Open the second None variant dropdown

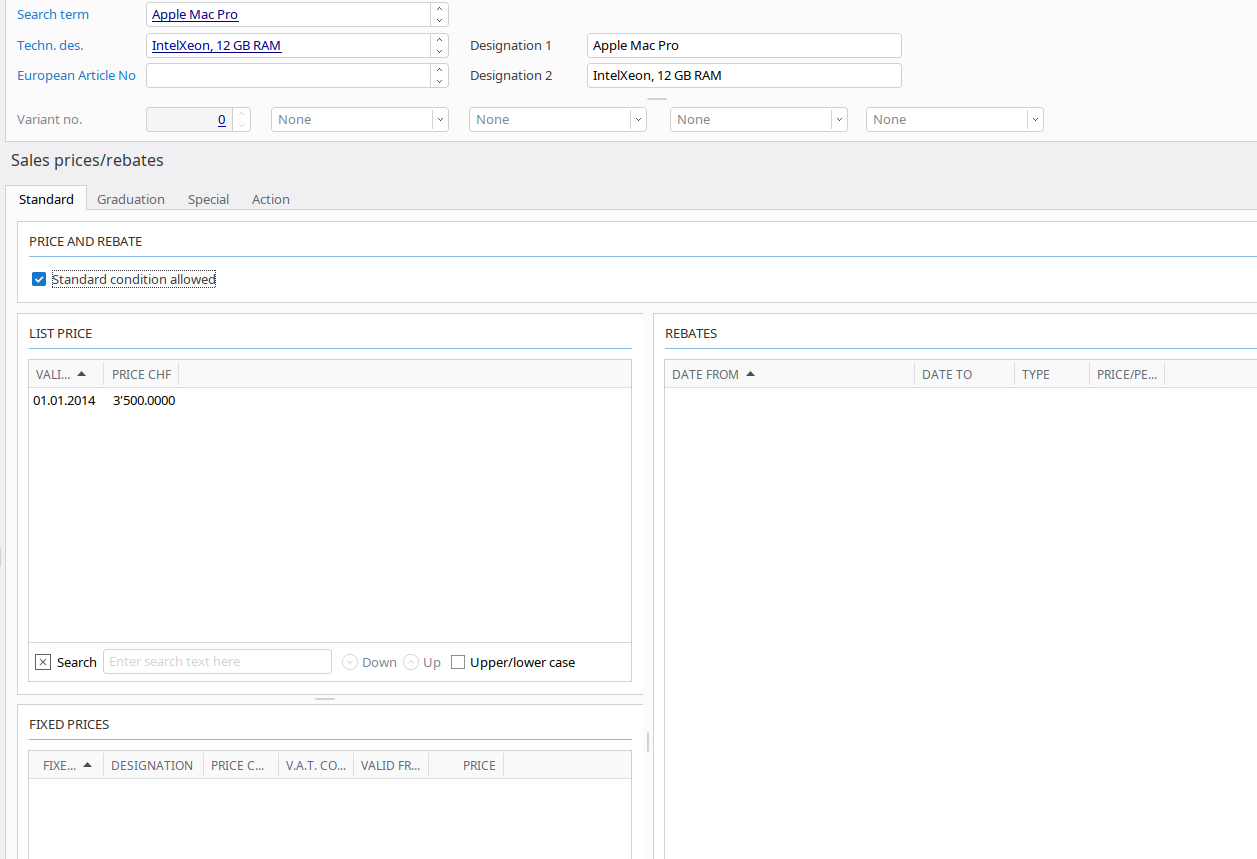(637, 120)
